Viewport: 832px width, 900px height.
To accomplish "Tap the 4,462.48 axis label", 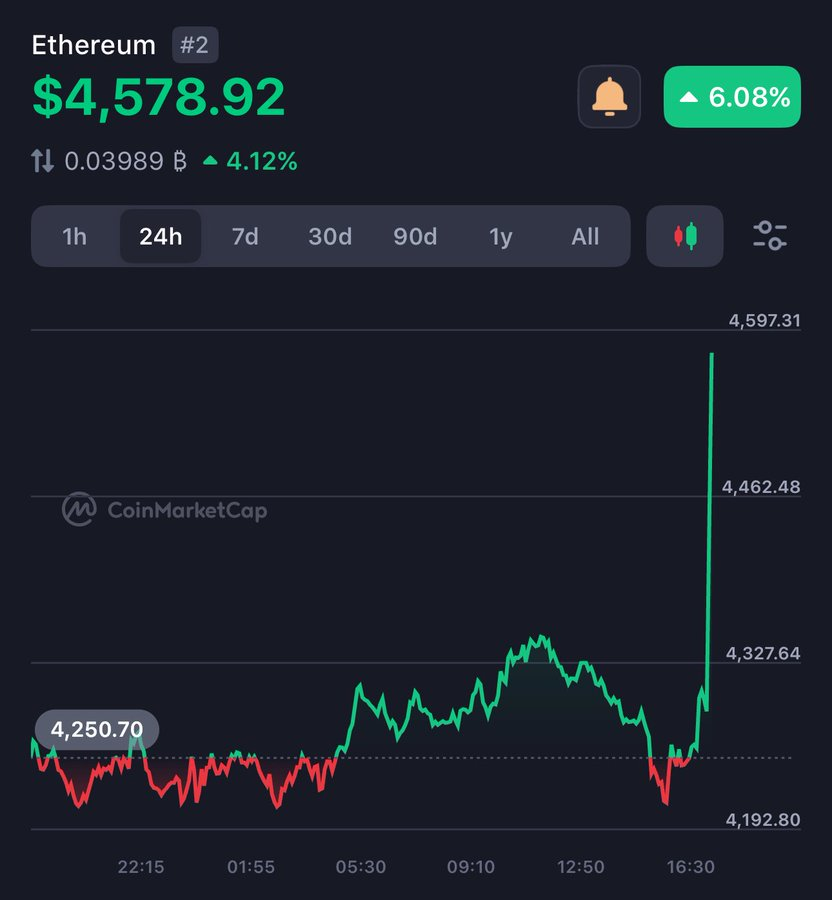I will tap(761, 487).
